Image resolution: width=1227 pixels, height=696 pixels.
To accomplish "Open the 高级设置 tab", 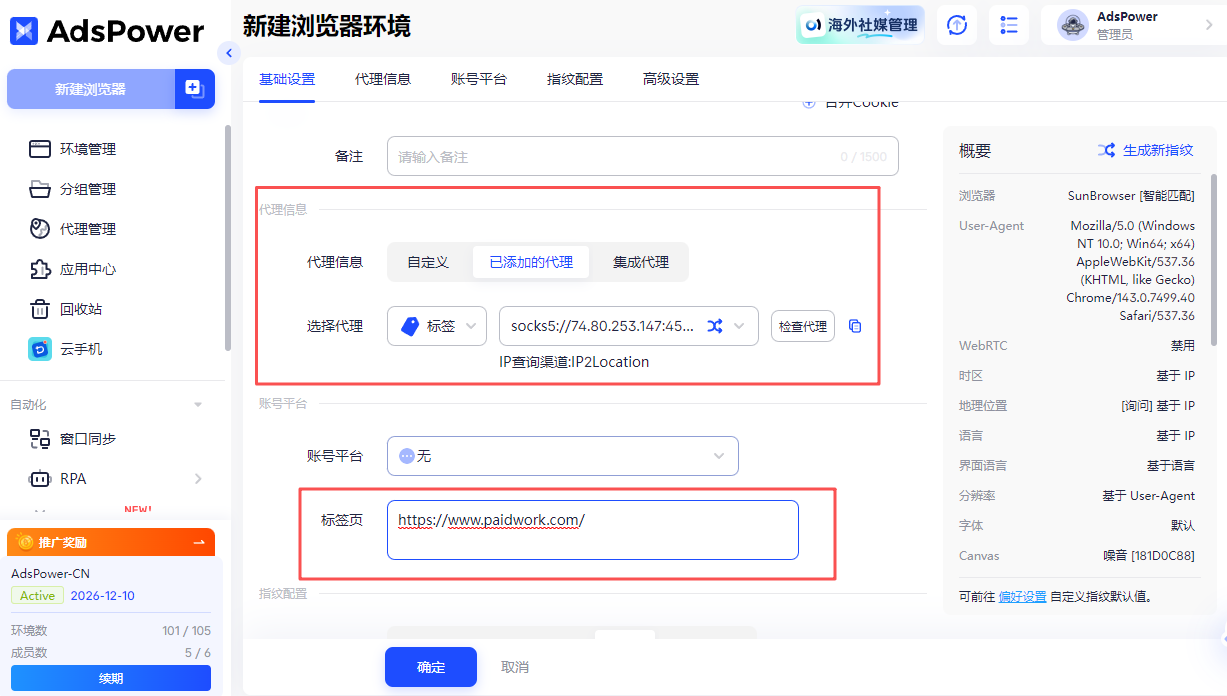I will click(673, 77).
